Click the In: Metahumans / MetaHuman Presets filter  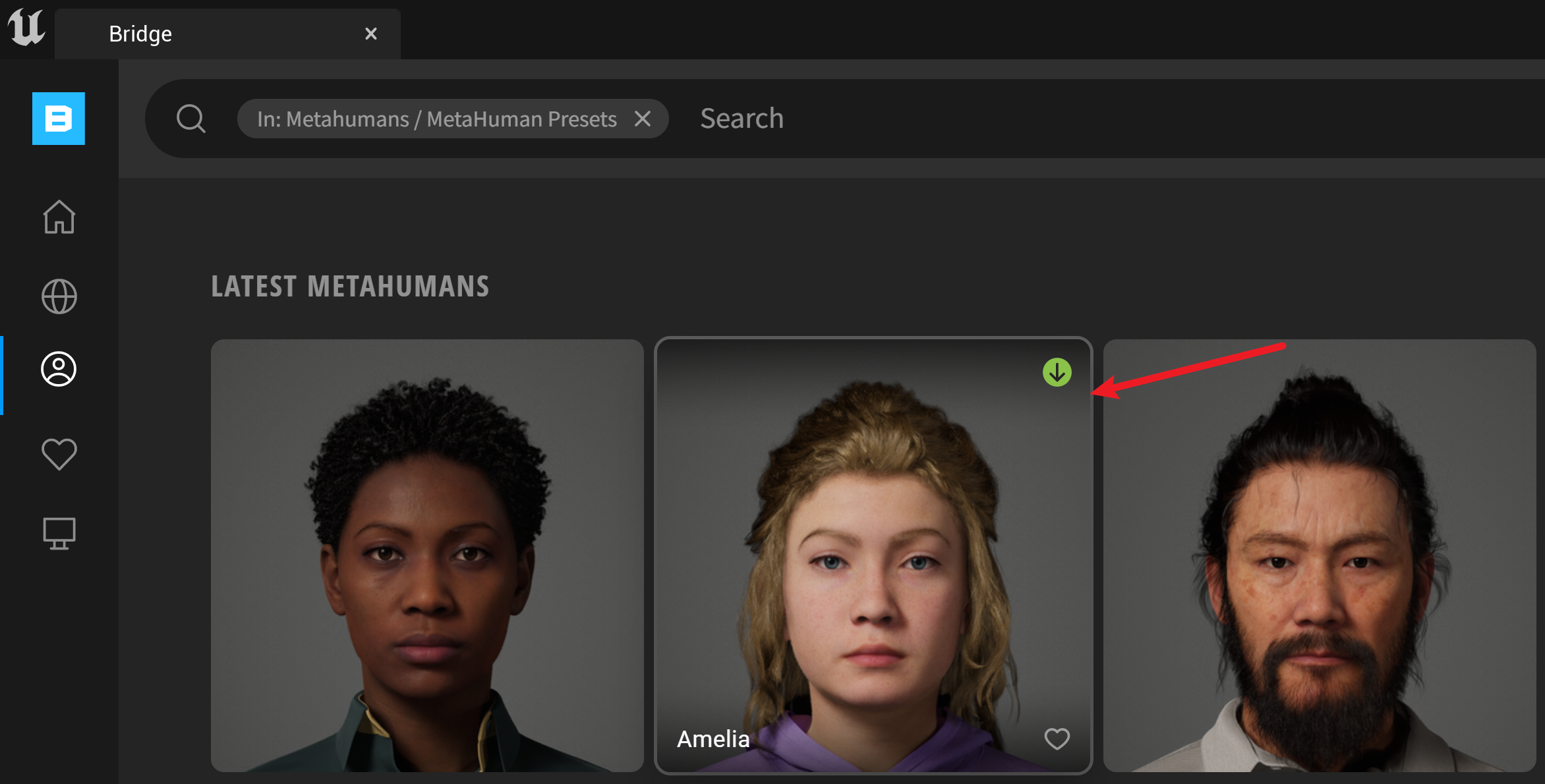436,119
